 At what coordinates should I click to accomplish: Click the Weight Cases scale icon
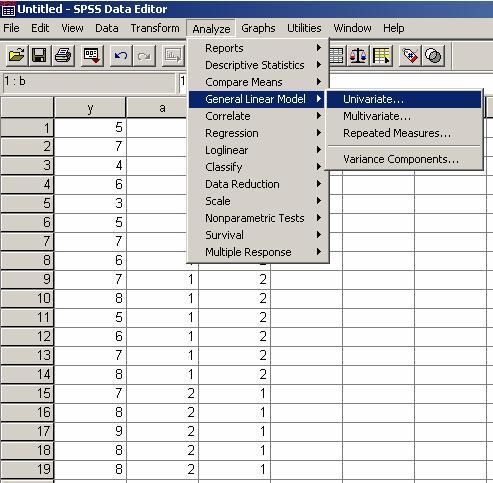tap(358, 55)
